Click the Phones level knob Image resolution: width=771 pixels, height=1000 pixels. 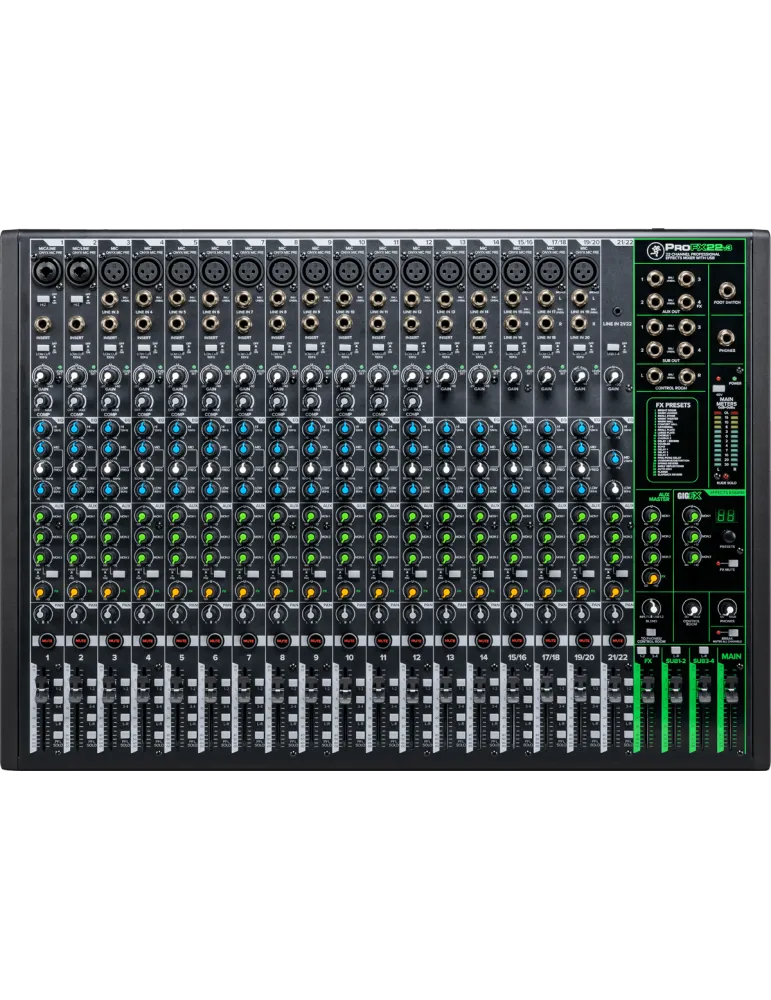(727, 608)
